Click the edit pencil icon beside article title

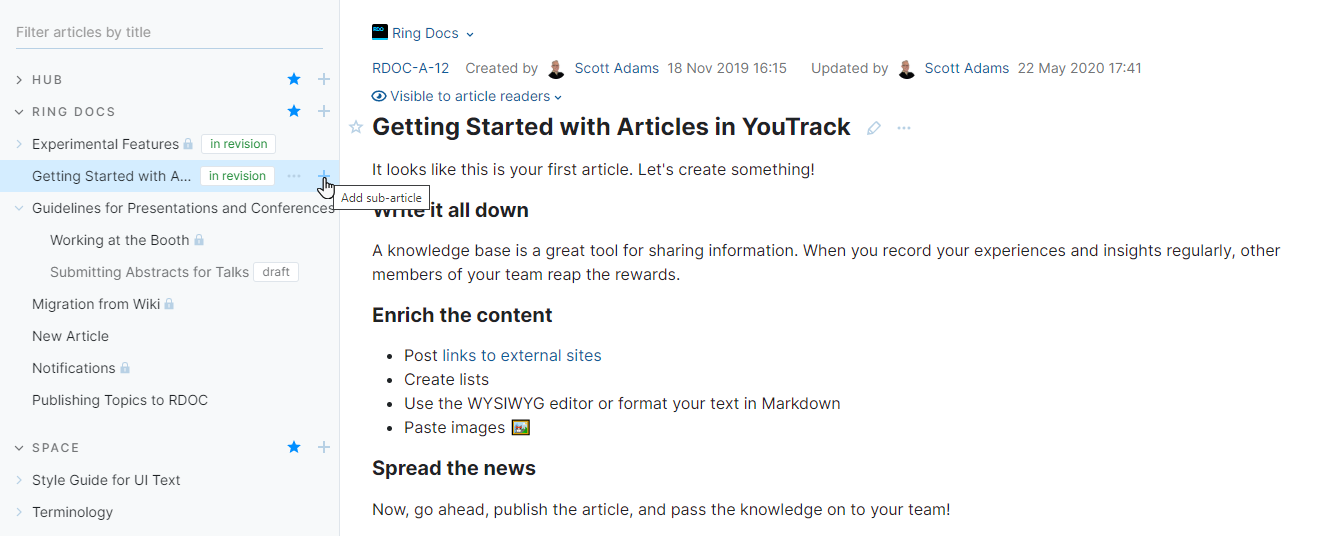[x=874, y=128]
